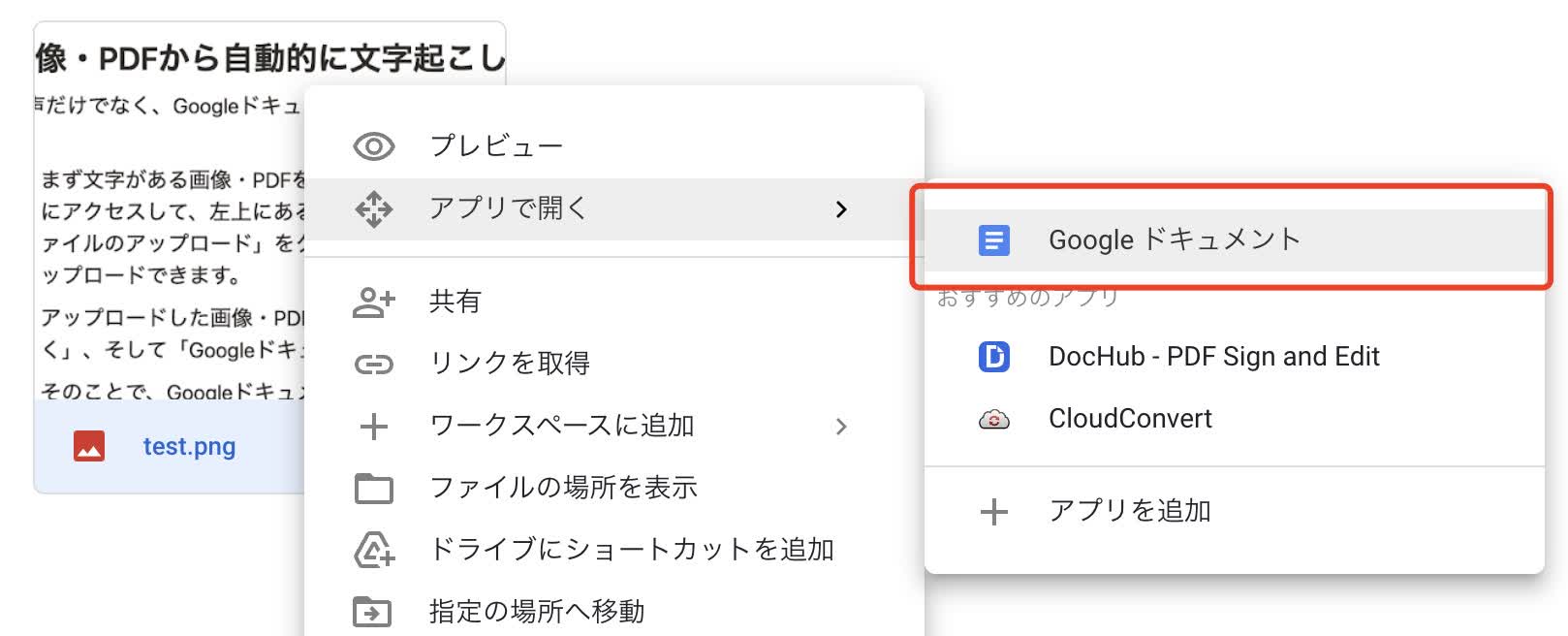Click the Drive shortcut icon
The image size is (1568, 636).
pyautogui.click(x=374, y=550)
